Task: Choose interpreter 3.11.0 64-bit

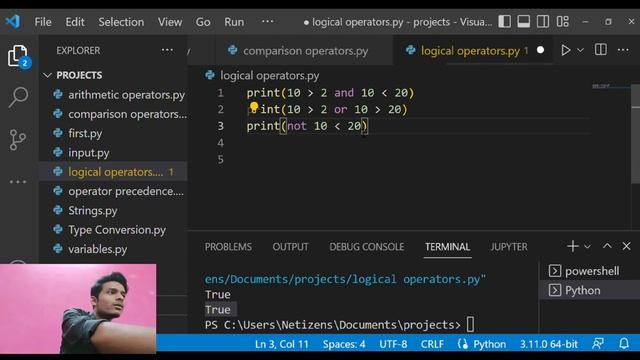Action: [x=549, y=344]
